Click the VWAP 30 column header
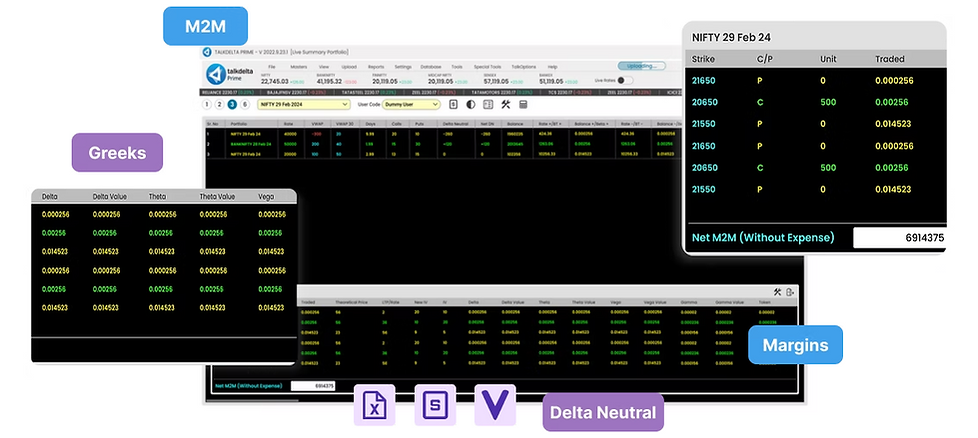This screenshot has height=438, width=978. [346, 124]
